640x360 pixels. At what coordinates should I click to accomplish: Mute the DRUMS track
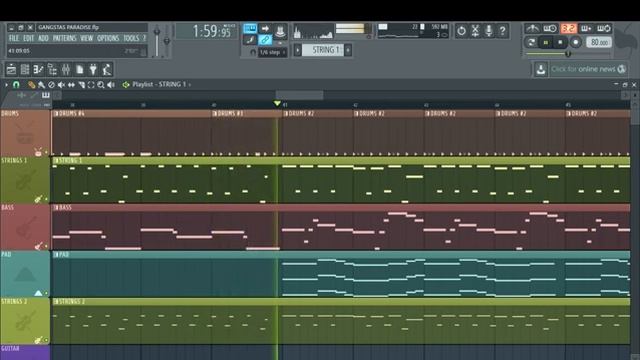click(46, 152)
